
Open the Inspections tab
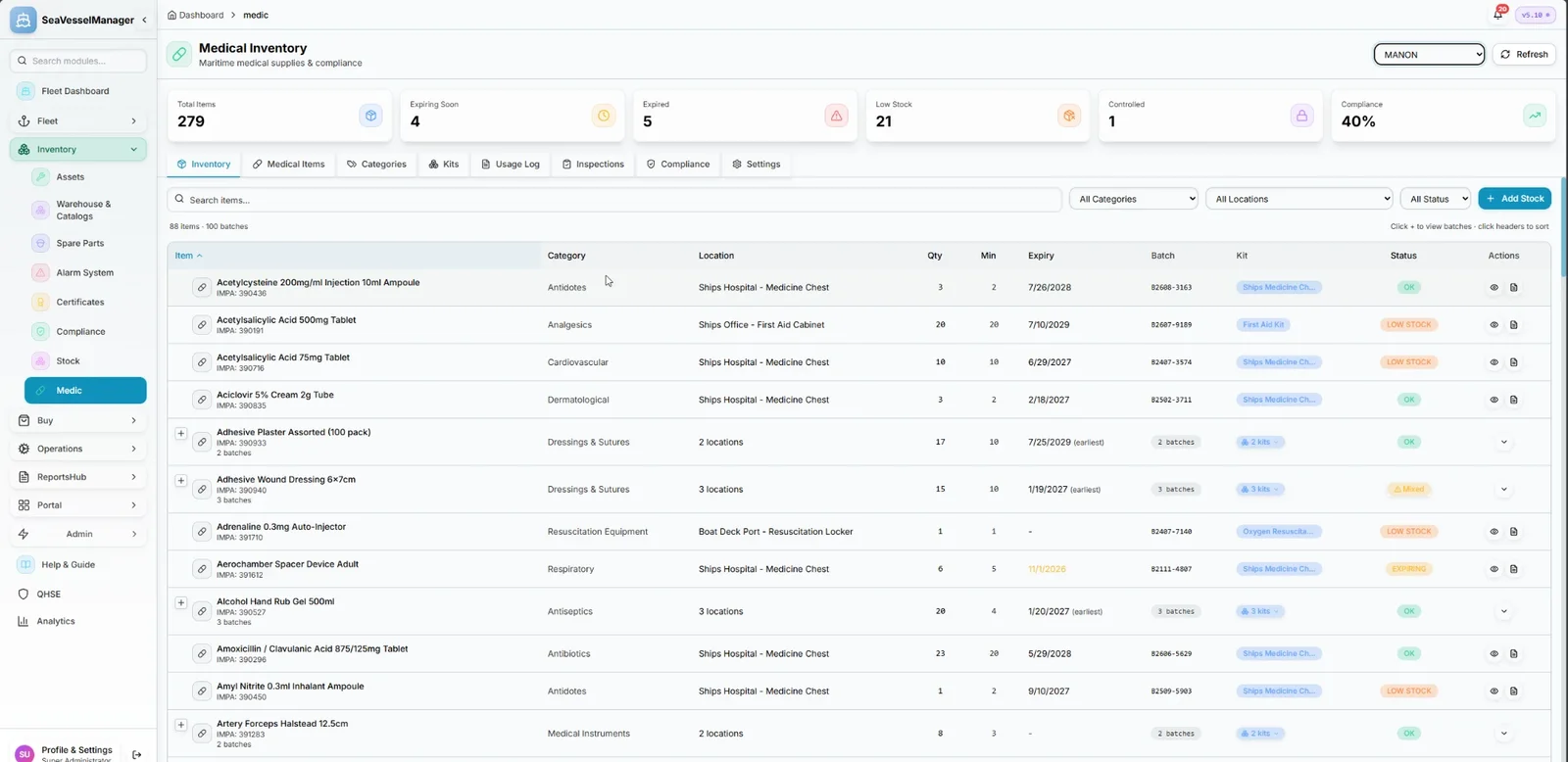coord(593,165)
